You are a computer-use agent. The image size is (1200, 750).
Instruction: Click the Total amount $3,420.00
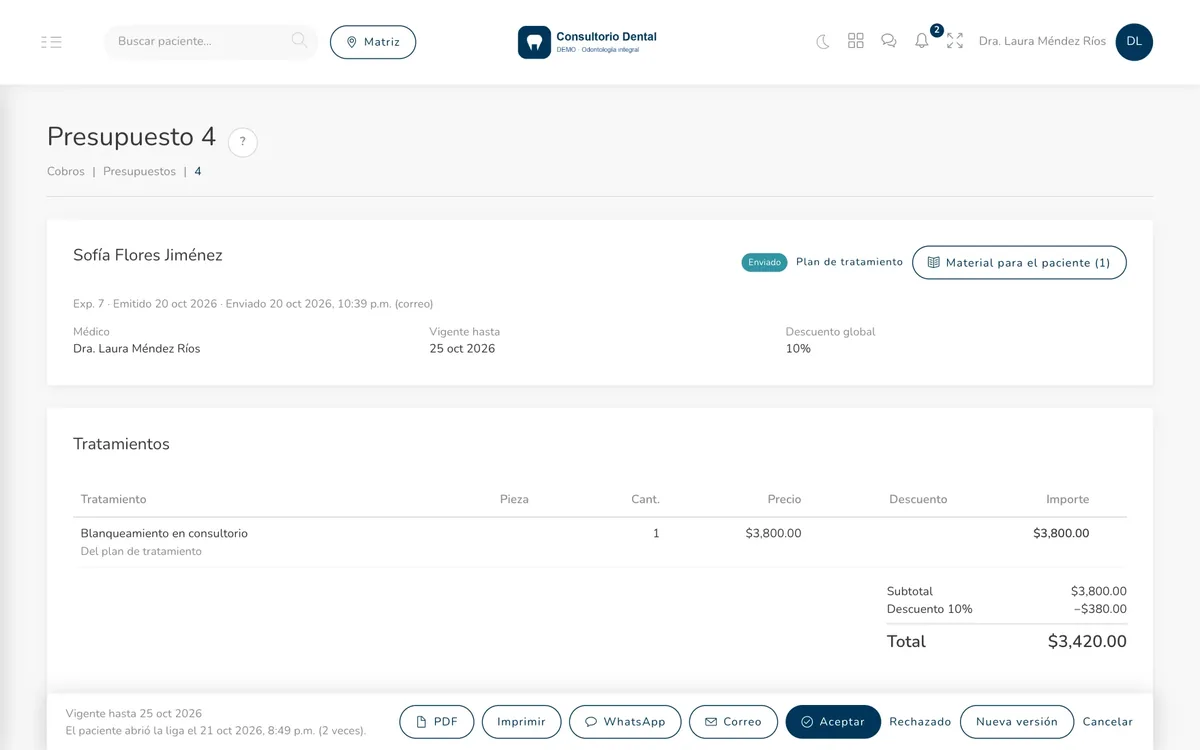pyautogui.click(x=1087, y=642)
